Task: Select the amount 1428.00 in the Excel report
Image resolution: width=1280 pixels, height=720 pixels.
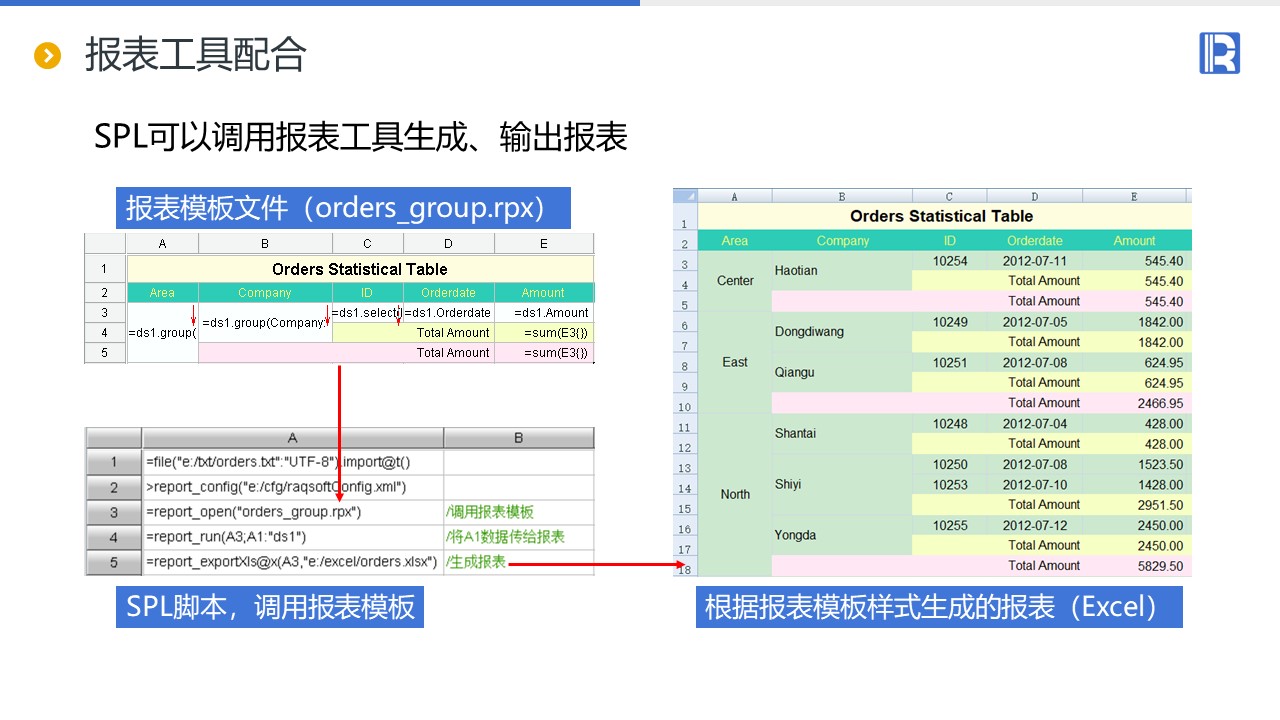Action: coord(1138,485)
